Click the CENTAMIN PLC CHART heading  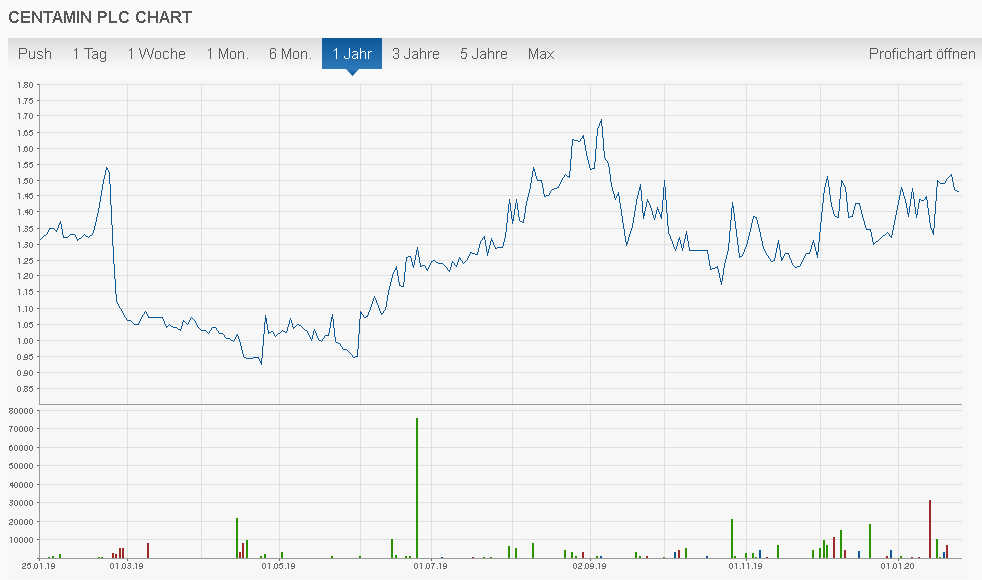click(100, 17)
